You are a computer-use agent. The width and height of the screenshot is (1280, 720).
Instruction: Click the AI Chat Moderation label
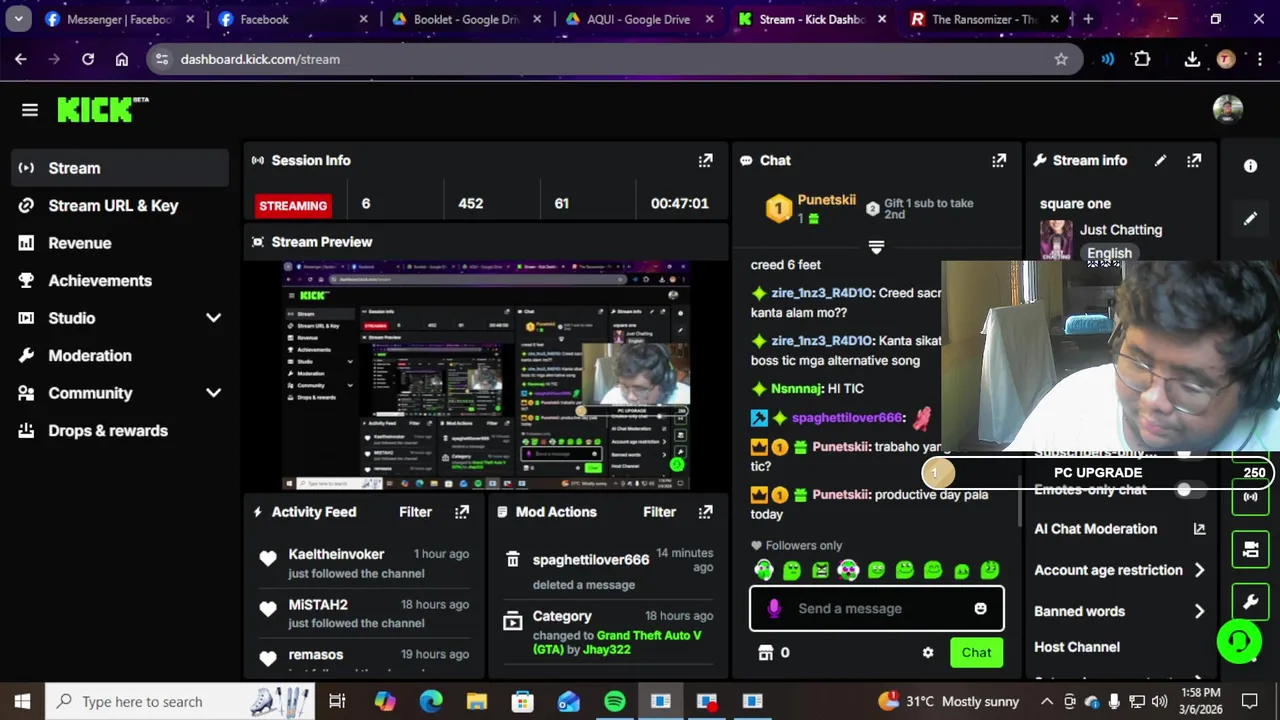[x=1095, y=529]
